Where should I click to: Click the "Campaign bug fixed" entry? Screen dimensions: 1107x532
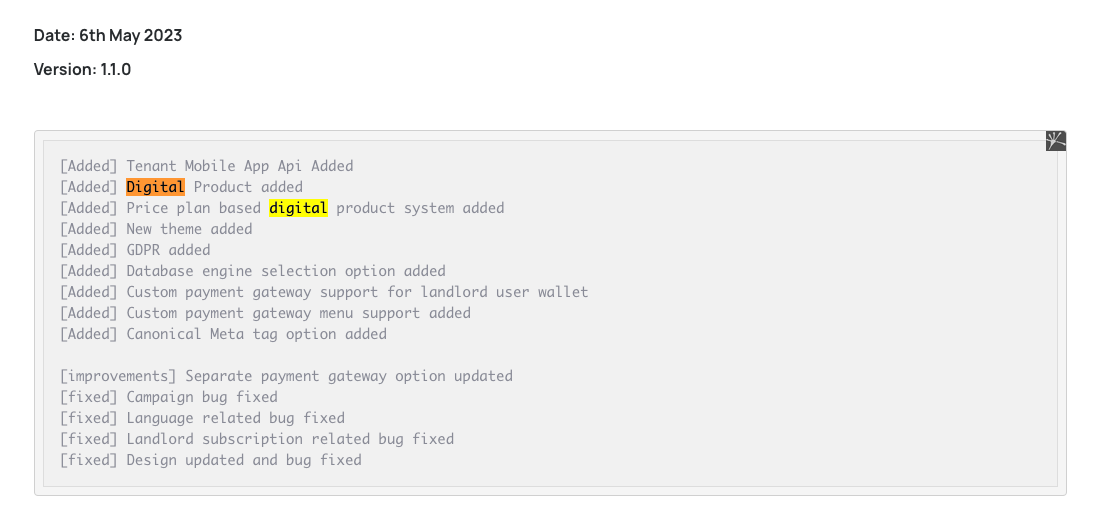[x=202, y=397]
